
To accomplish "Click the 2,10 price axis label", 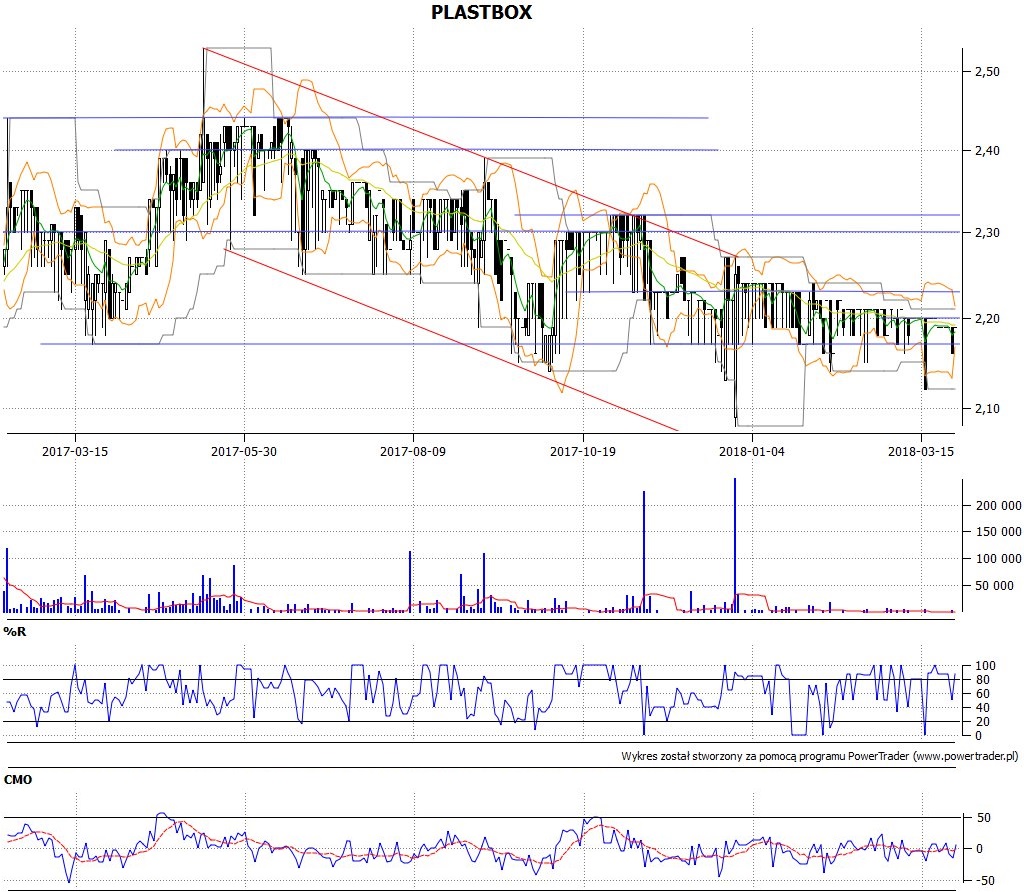I will click(987, 408).
